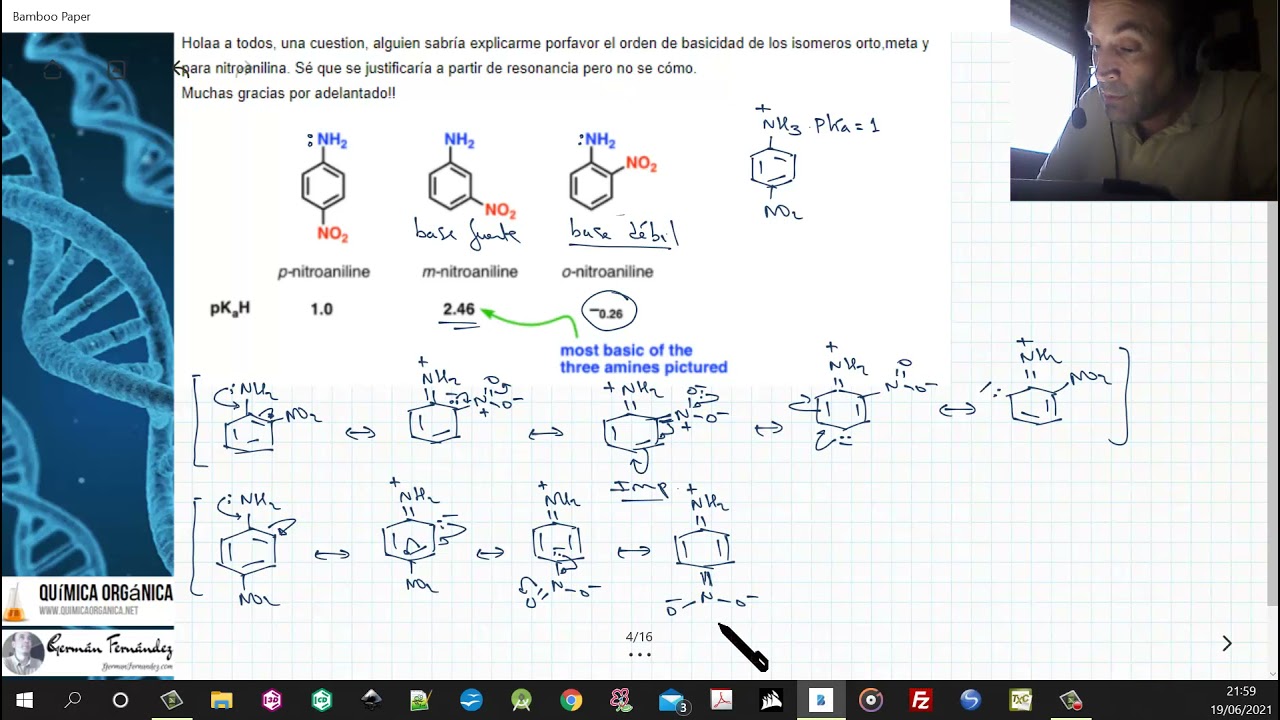Open the disc-shaped recorder icon on the taskbar
Viewport: 1280px width, 720px height.
(871, 700)
